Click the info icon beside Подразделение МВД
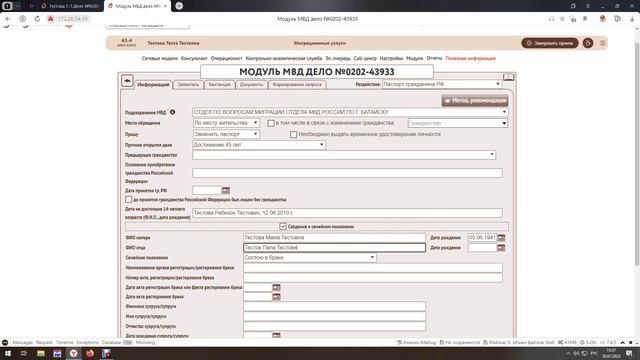 (x=172, y=112)
